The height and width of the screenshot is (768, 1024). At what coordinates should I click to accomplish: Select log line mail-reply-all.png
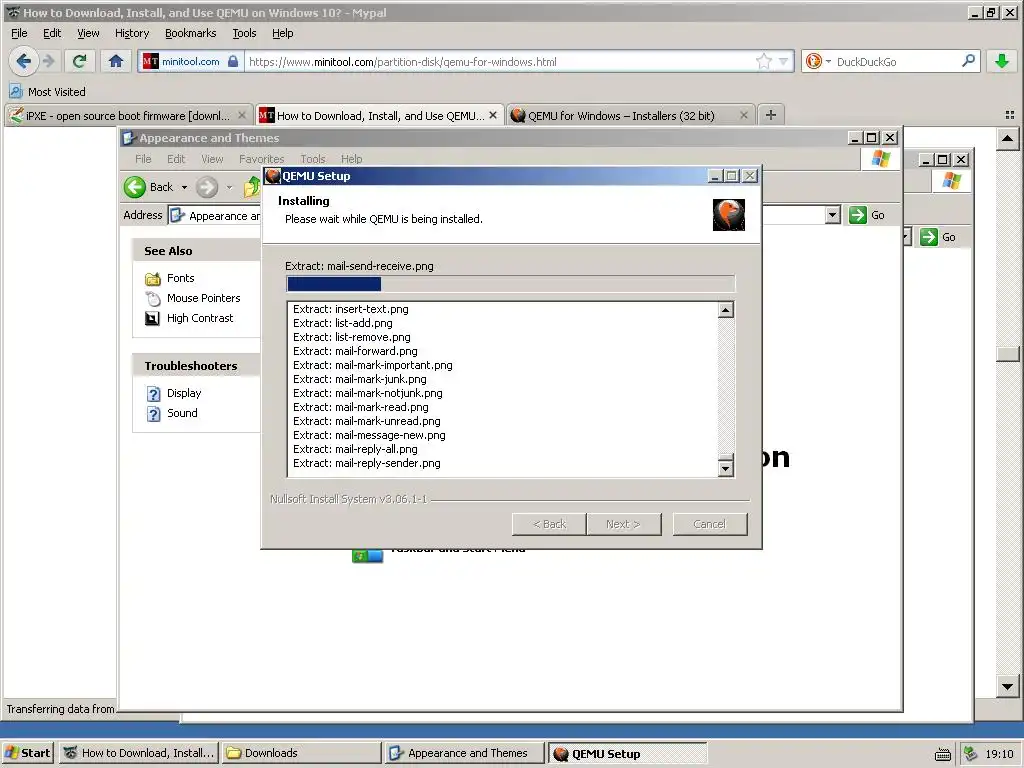point(355,449)
